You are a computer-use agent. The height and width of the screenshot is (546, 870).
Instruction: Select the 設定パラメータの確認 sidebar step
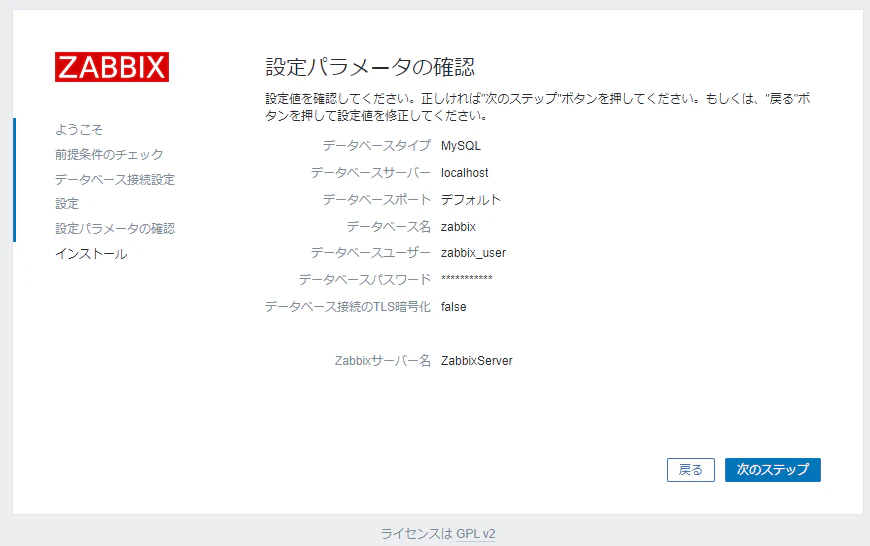(115, 229)
